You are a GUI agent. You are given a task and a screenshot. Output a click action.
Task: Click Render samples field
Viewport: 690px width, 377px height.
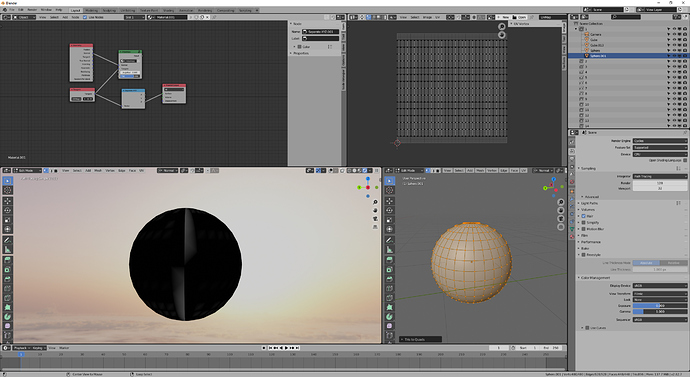point(660,183)
